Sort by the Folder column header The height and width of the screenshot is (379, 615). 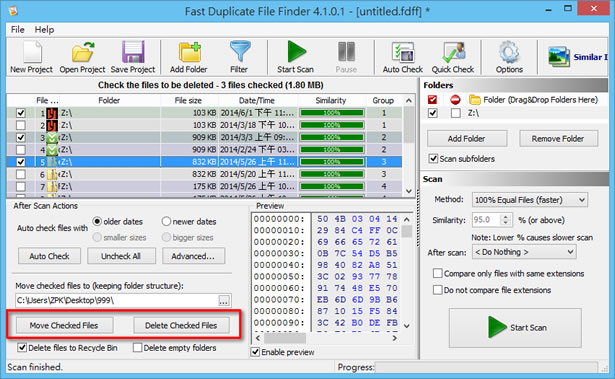point(109,100)
